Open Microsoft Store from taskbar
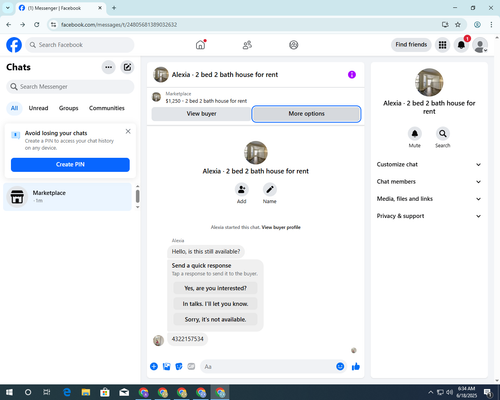 105,392
